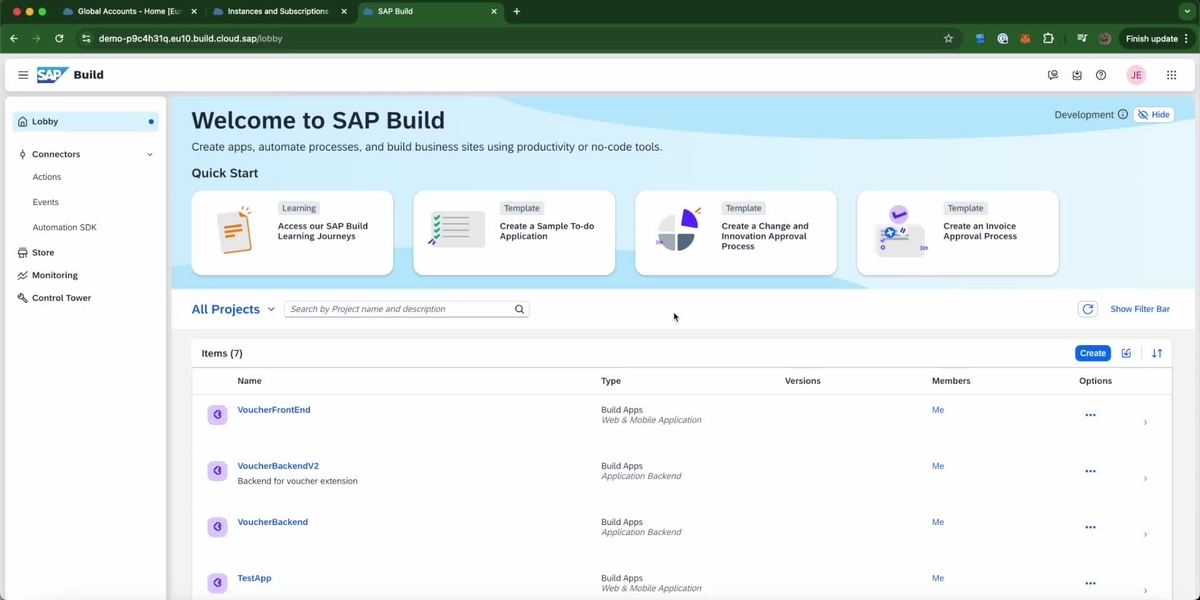1200x600 pixels.
Task: Click the VoucherBackendV2 project icon
Action: tap(217, 471)
